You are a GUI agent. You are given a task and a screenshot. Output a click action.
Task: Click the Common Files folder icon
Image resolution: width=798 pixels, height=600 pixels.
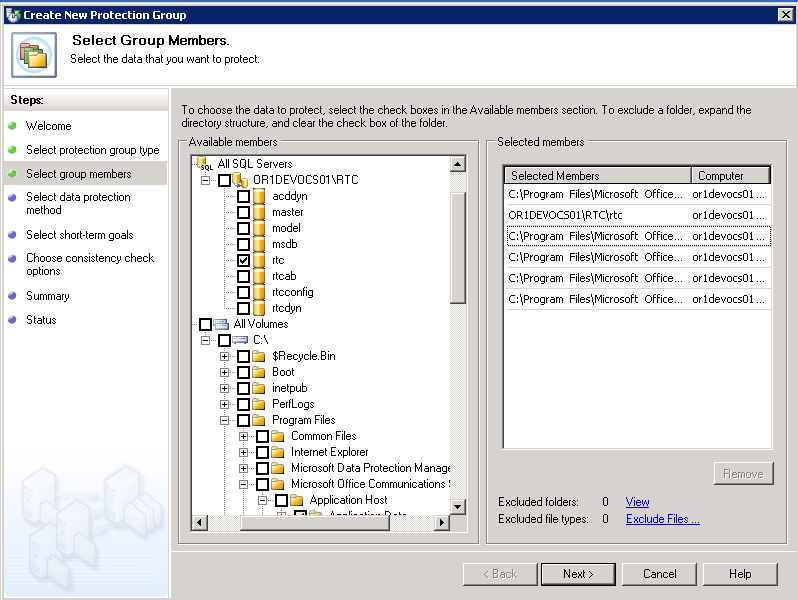[x=278, y=436]
